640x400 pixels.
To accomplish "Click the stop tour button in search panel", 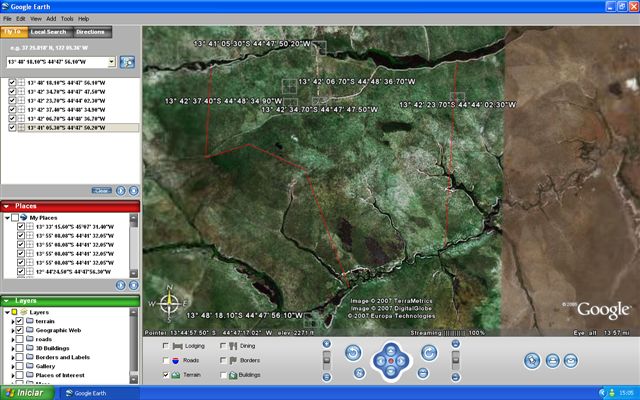I will (x=133, y=191).
